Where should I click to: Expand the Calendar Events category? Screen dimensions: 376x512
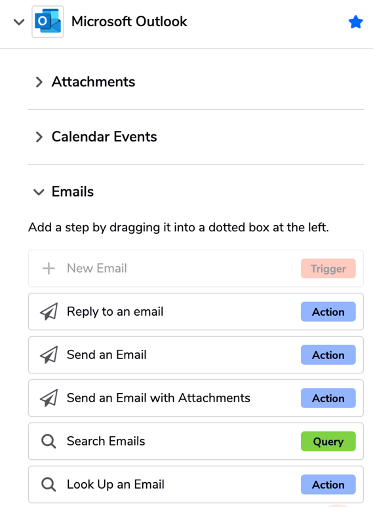coord(39,137)
